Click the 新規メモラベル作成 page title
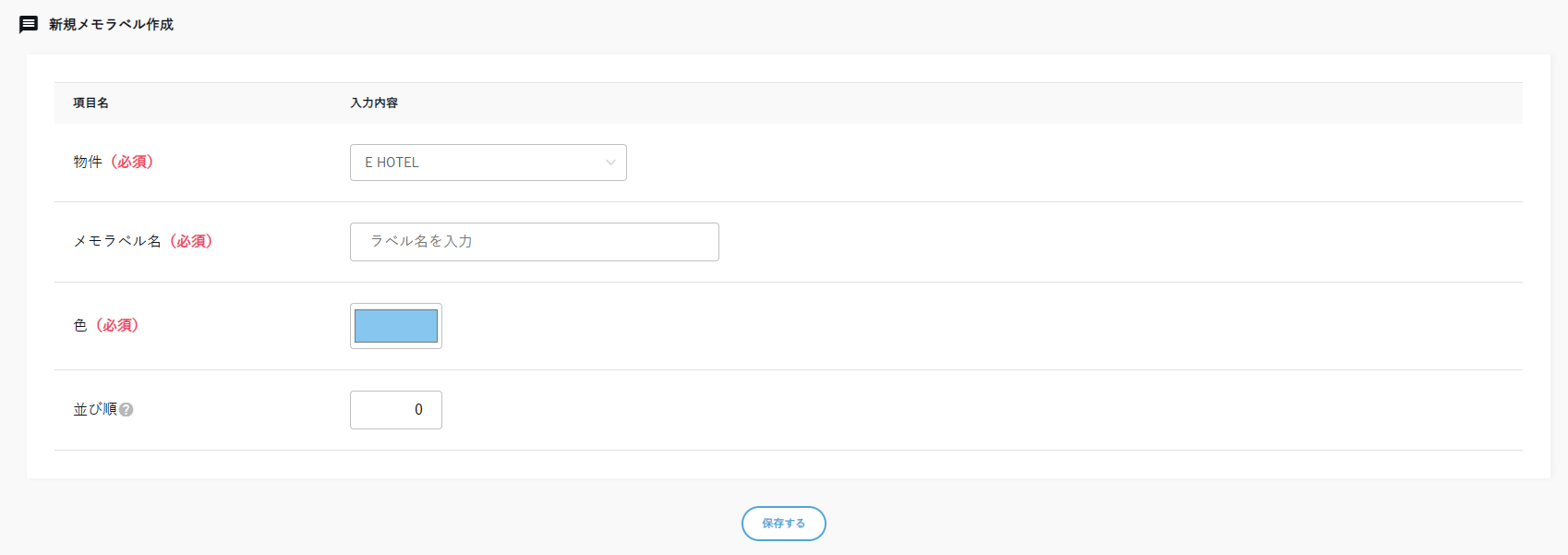This screenshot has width=1568, height=555. (111, 24)
